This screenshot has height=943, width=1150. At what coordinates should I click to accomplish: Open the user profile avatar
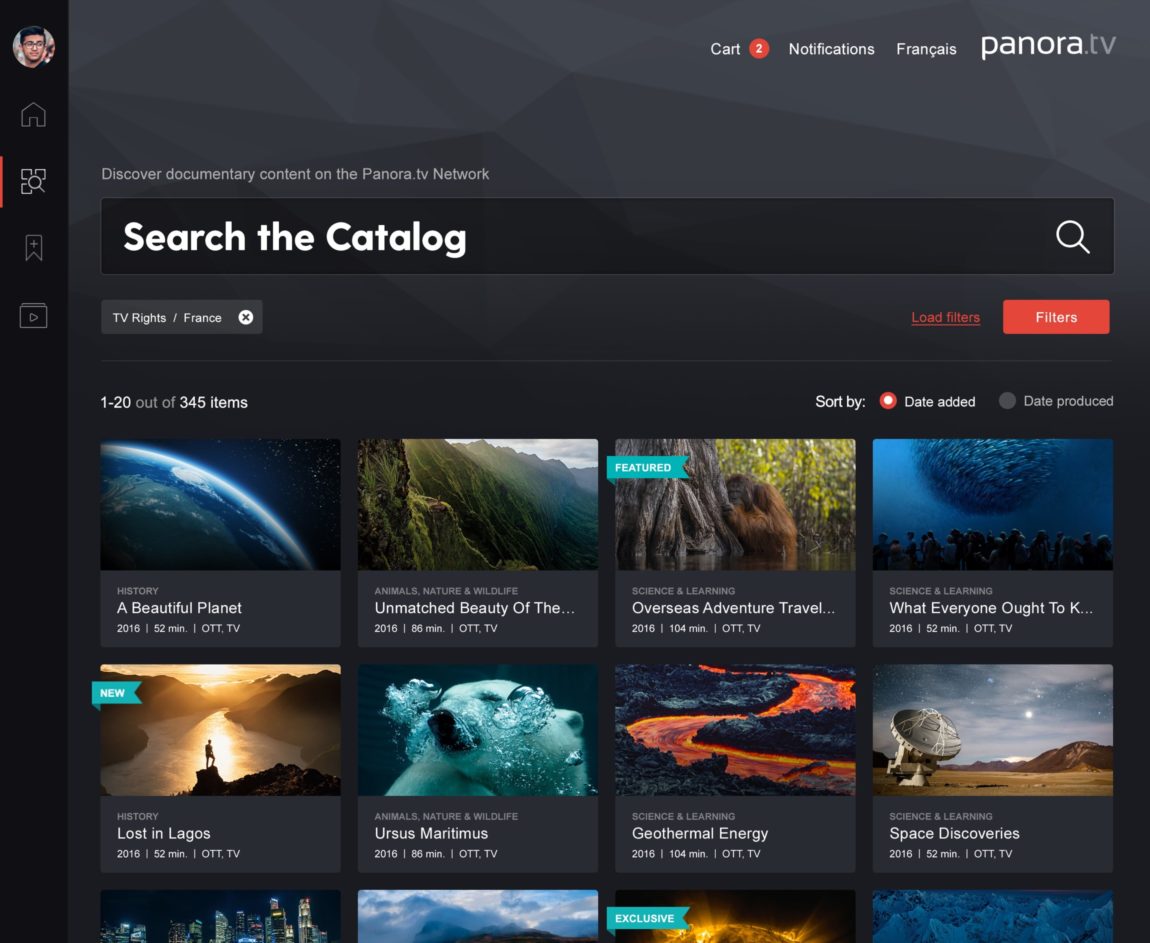pyautogui.click(x=33, y=46)
